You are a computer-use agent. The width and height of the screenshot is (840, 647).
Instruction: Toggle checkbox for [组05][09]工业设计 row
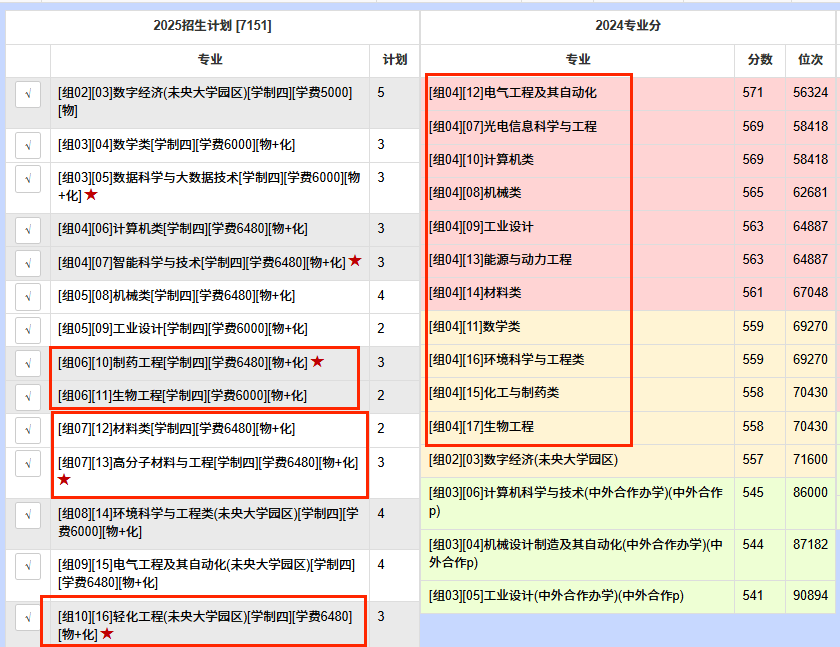click(28, 329)
